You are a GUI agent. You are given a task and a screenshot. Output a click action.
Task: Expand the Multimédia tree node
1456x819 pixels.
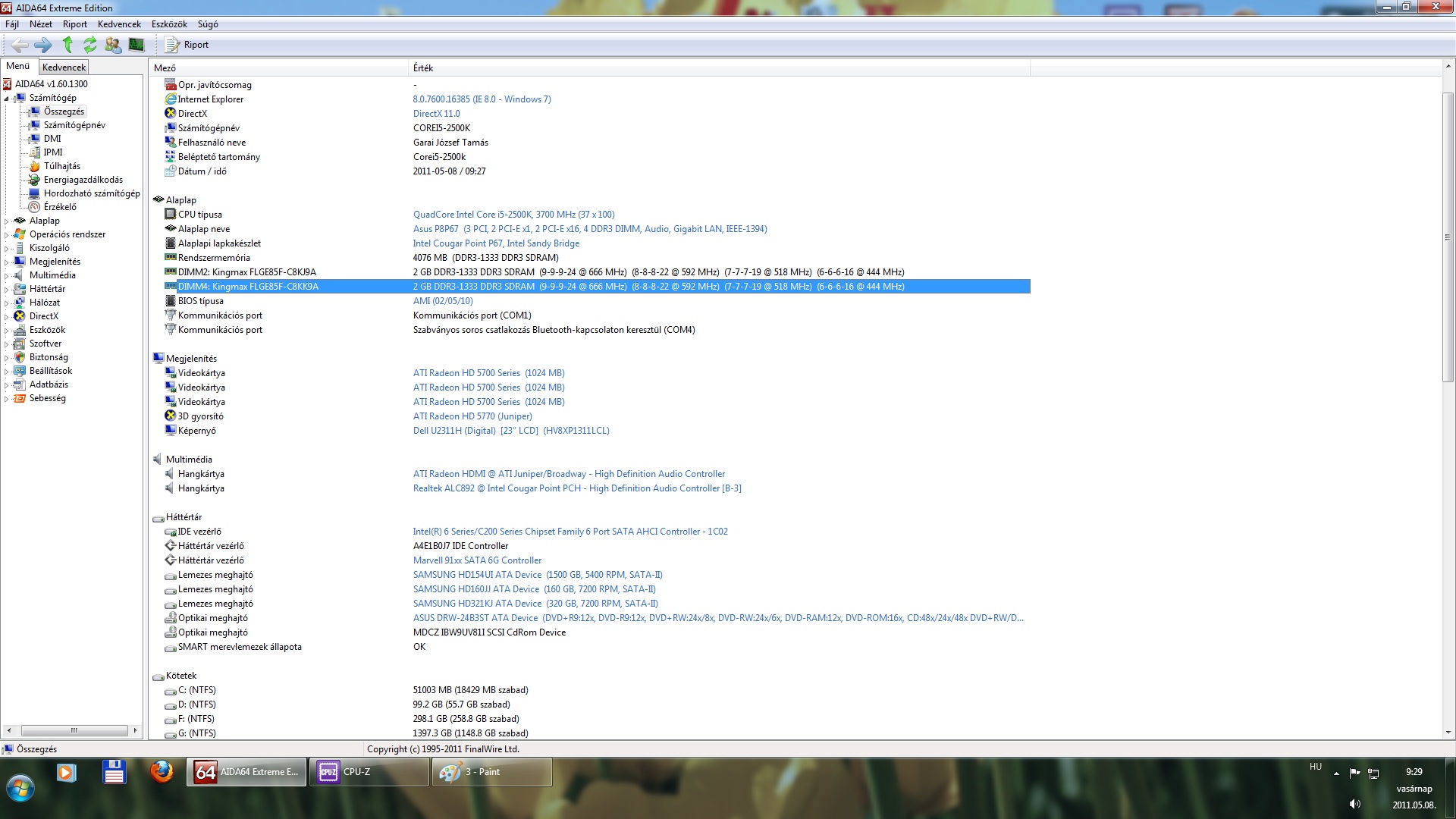(x=6, y=275)
